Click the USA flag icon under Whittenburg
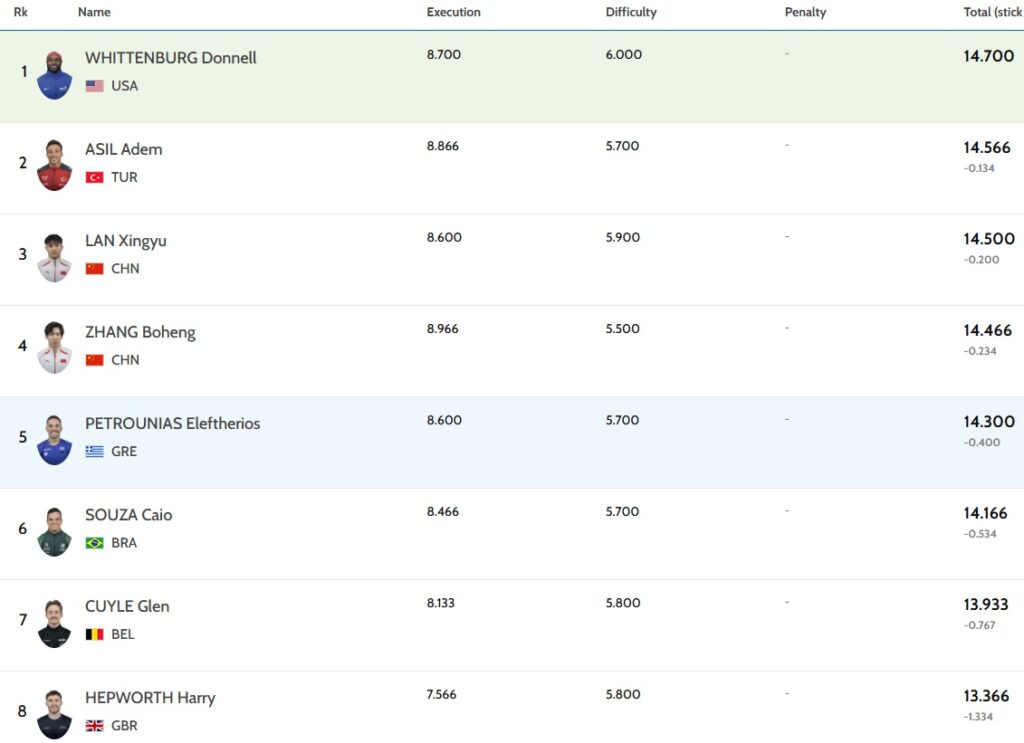 [x=95, y=86]
